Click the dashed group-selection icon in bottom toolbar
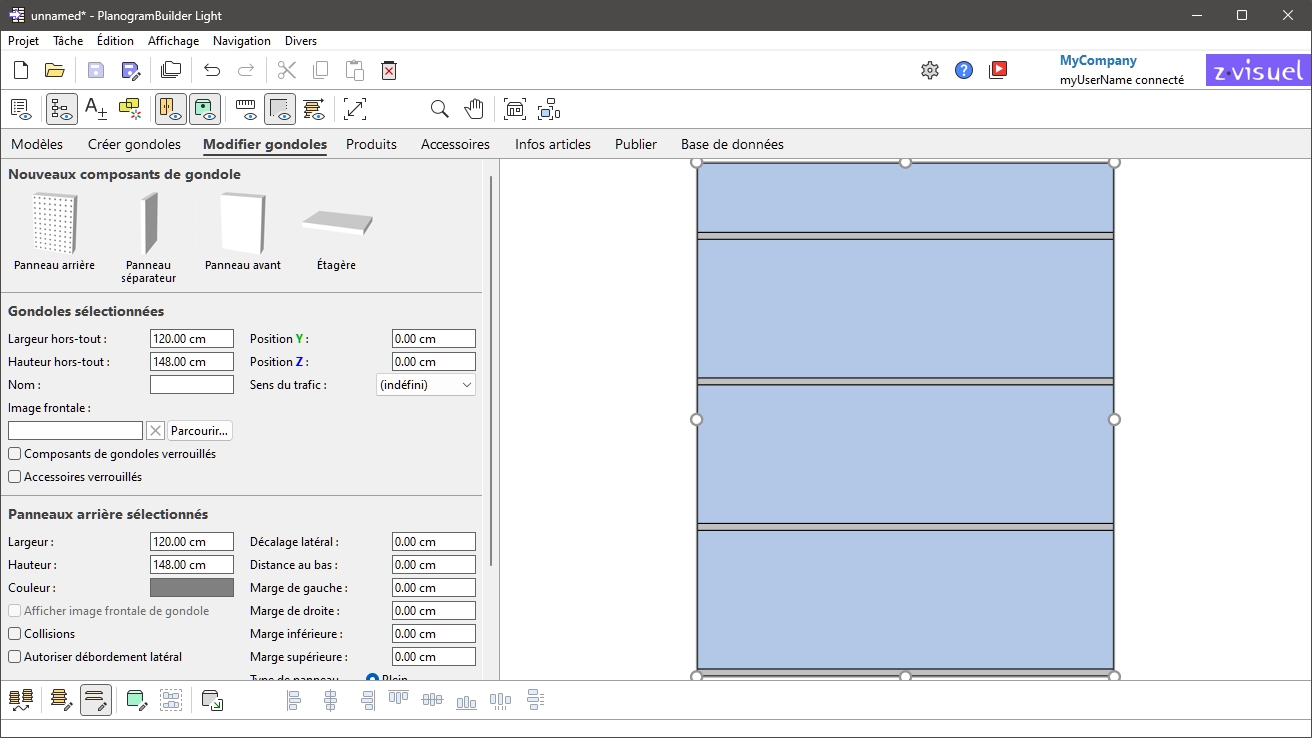 (171, 700)
